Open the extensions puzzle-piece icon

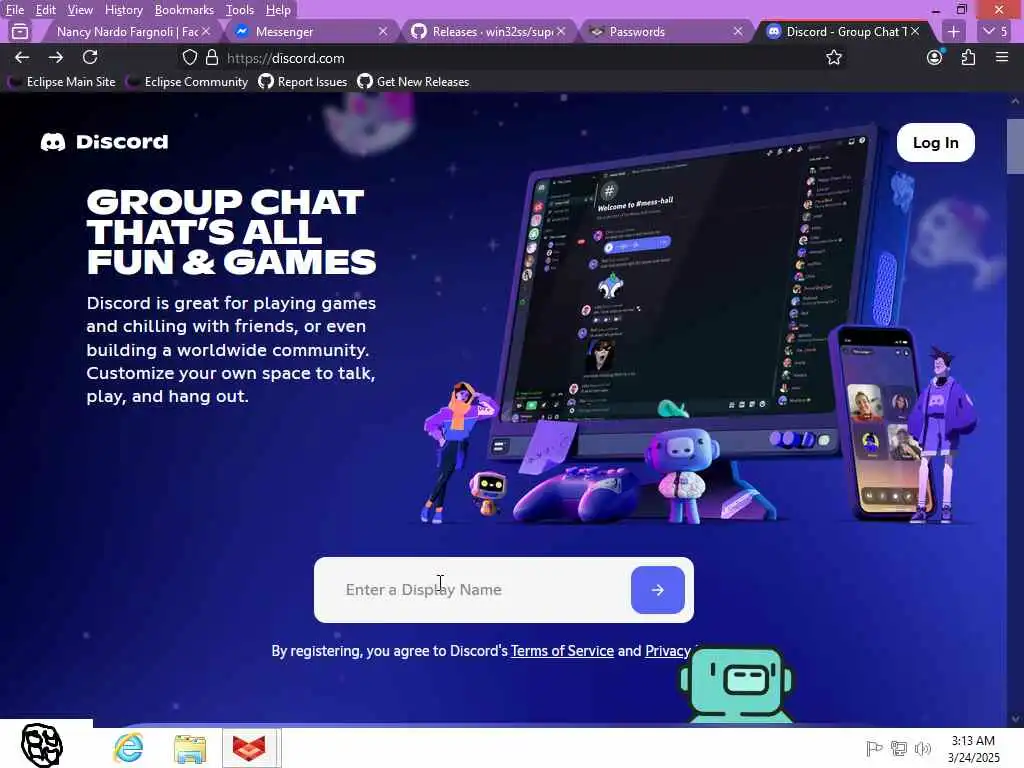968,57
